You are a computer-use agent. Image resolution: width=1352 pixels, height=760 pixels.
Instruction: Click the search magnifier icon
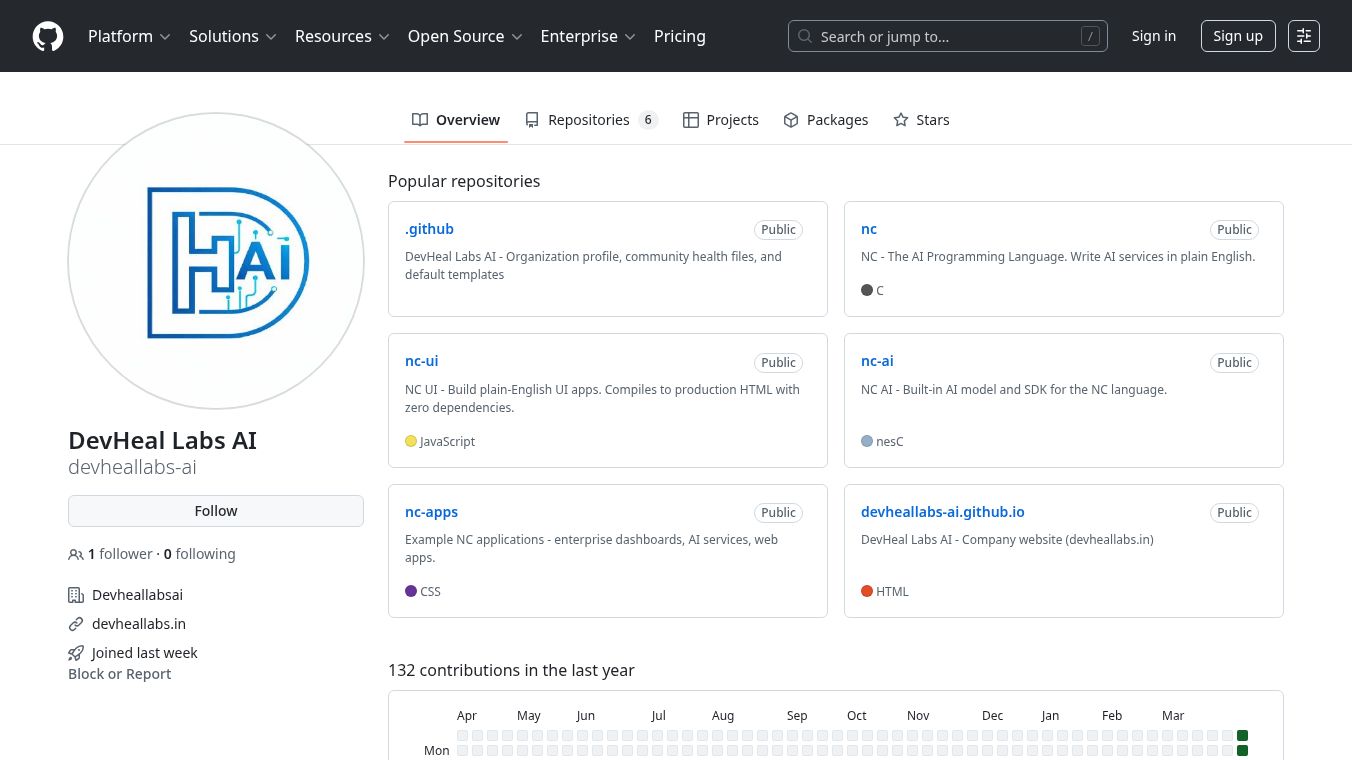pyautogui.click(x=805, y=36)
